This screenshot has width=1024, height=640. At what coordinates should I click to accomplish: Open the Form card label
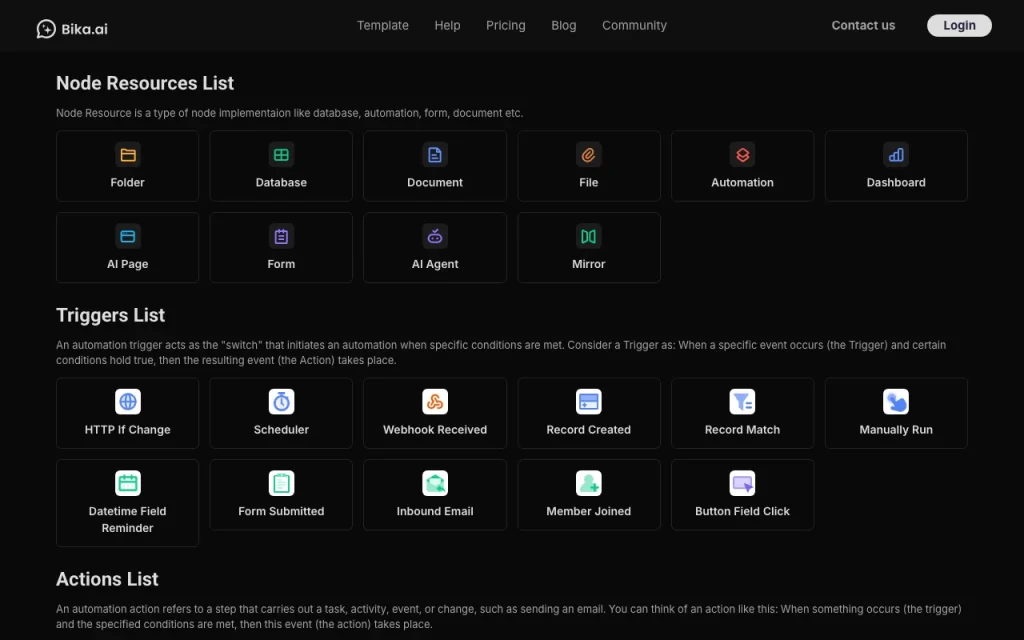pos(281,264)
